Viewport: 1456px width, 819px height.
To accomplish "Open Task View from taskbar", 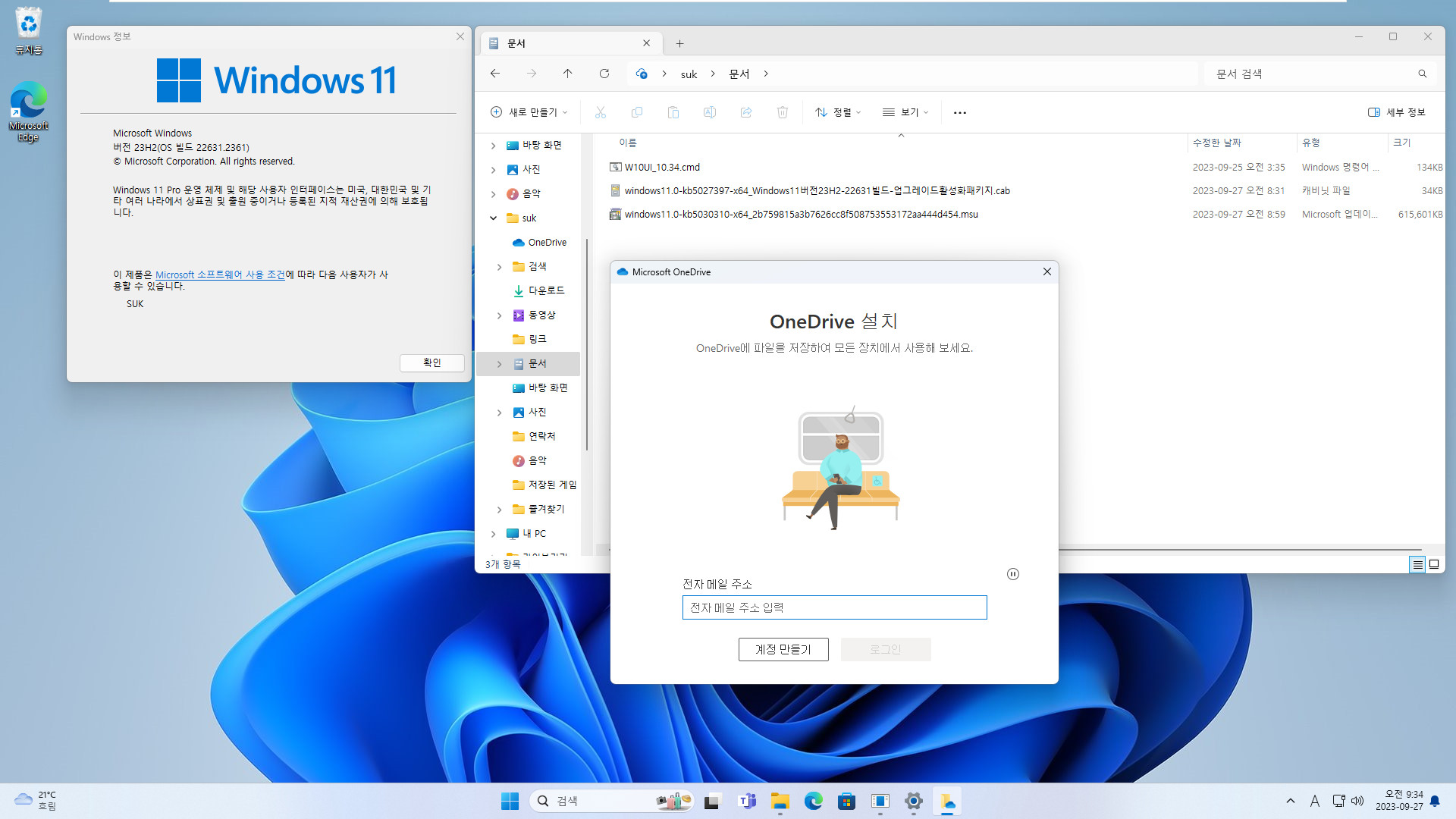I will [711, 801].
